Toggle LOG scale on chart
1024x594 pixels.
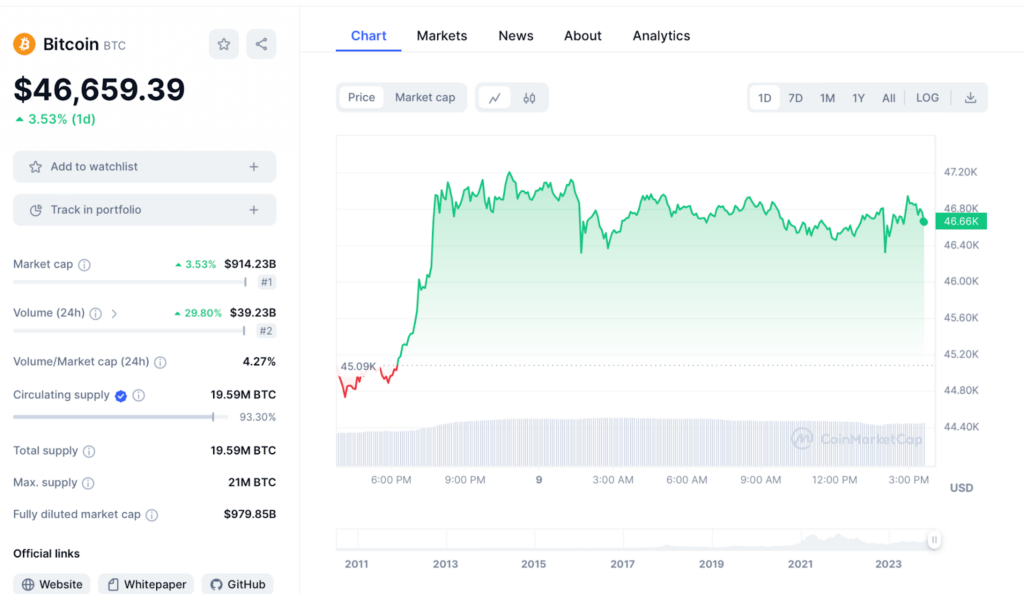tap(927, 98)
